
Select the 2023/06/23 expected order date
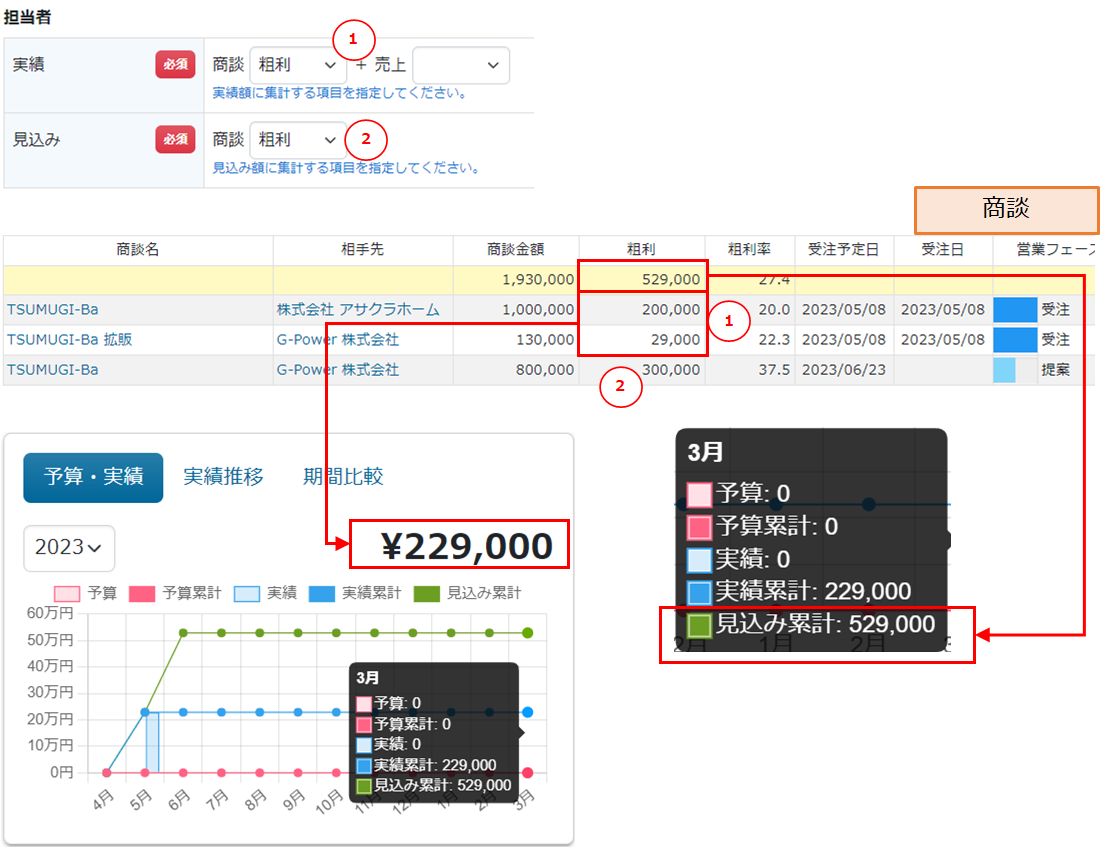click(844, 370)
